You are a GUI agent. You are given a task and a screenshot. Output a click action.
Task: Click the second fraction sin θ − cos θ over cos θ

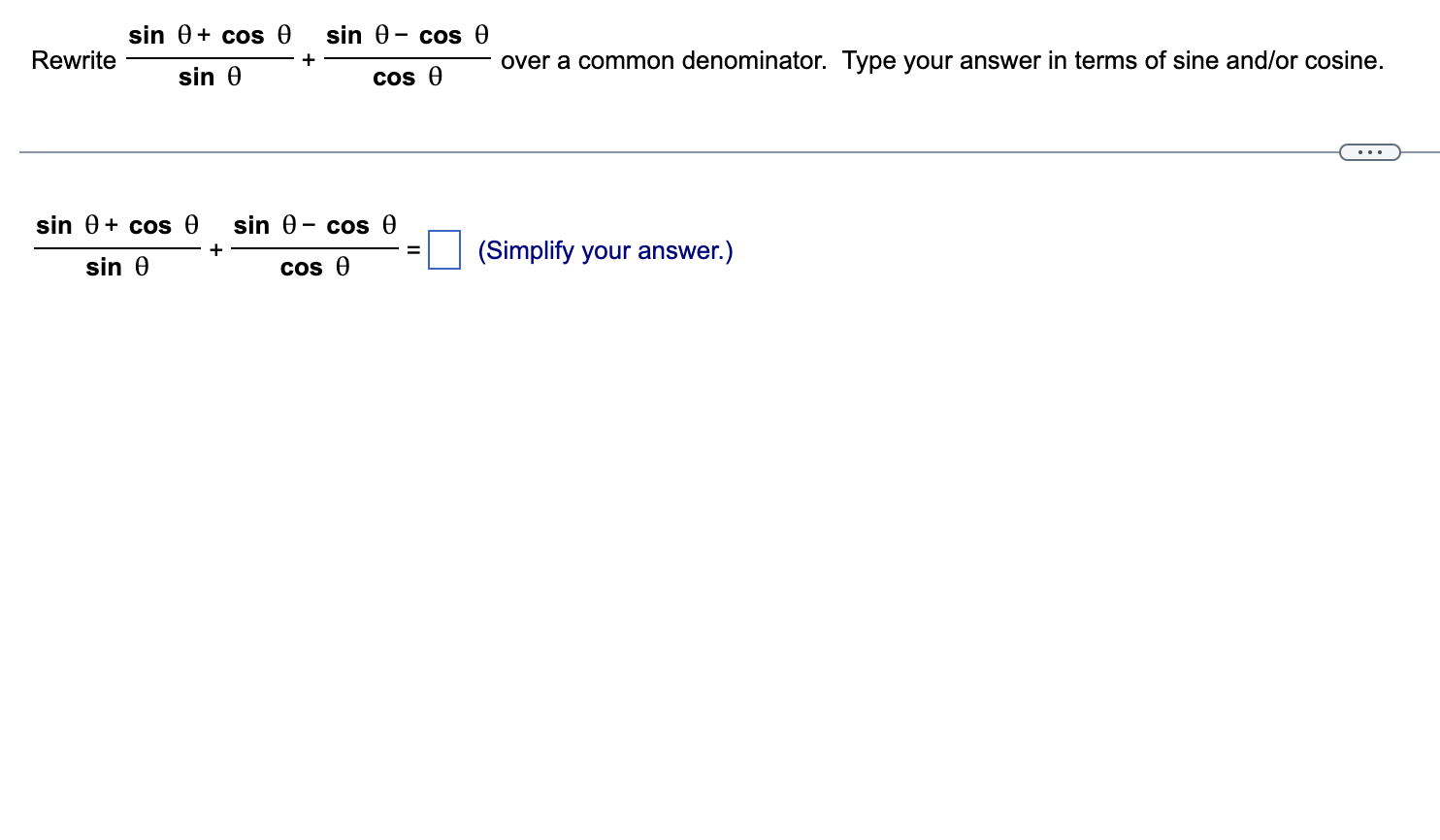406,55
